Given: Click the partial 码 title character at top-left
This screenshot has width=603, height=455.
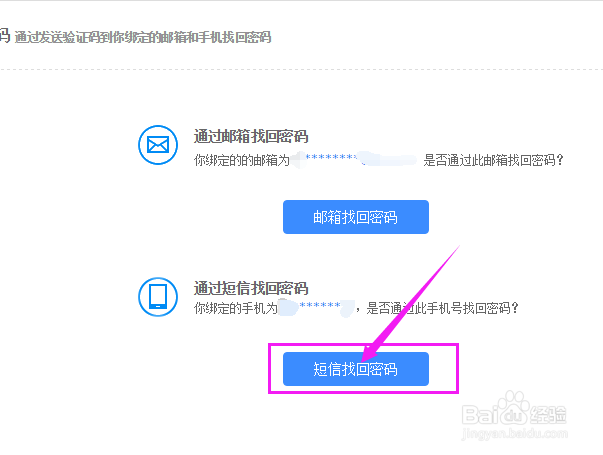Looking at the screenshot, I should click(5, 36).
